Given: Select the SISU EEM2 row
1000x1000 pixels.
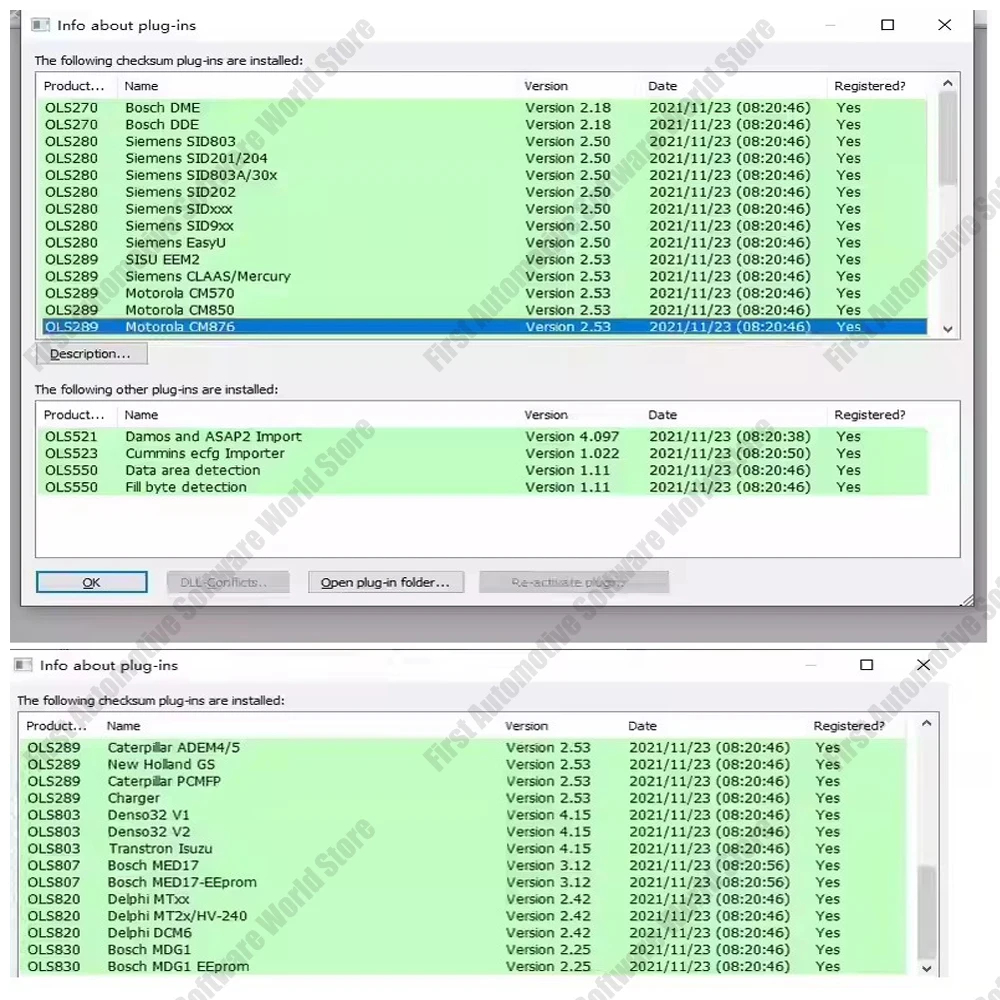Looking at the screenshot, I should (485, 260).
